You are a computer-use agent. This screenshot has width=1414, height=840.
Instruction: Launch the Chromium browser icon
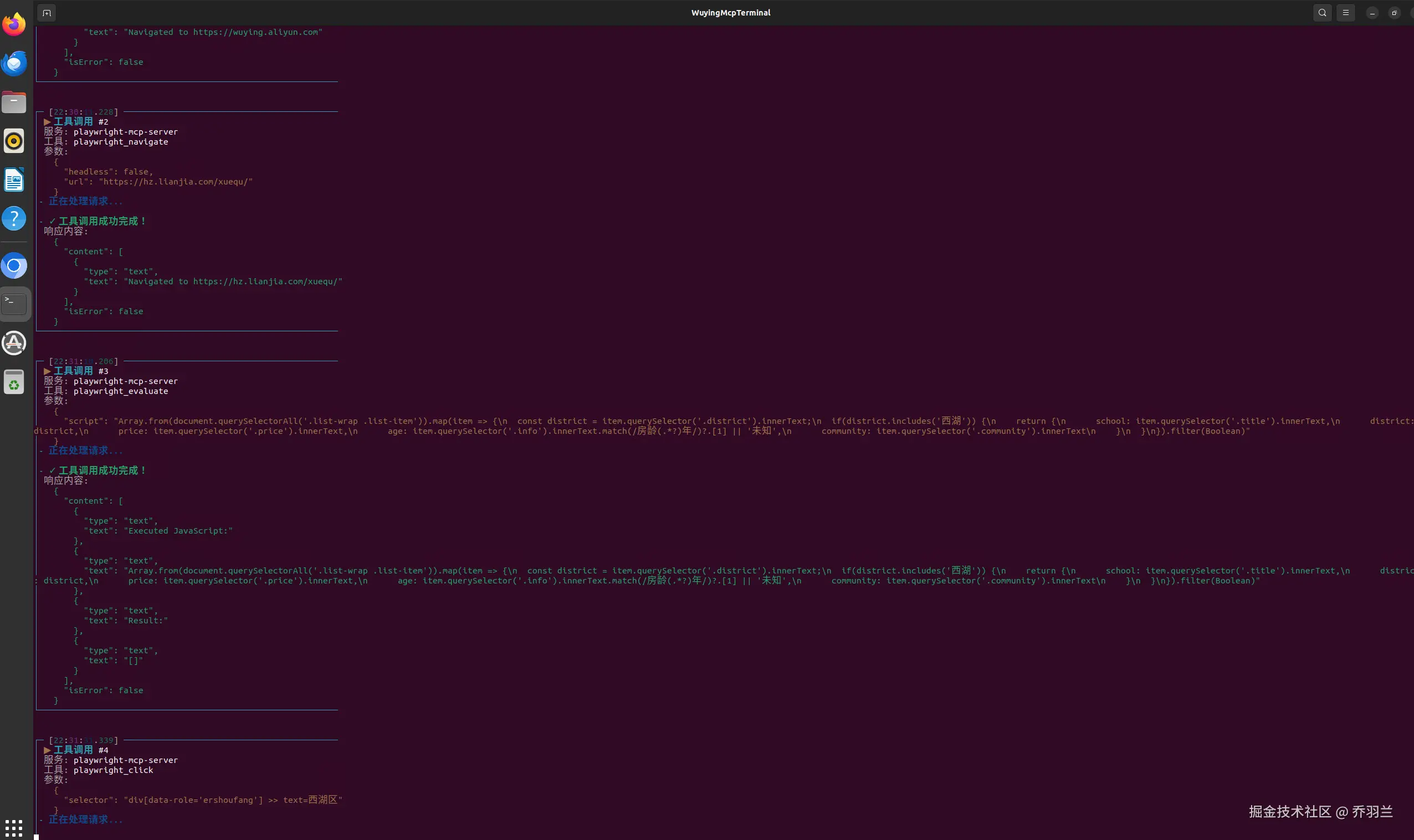click(14, 265)
